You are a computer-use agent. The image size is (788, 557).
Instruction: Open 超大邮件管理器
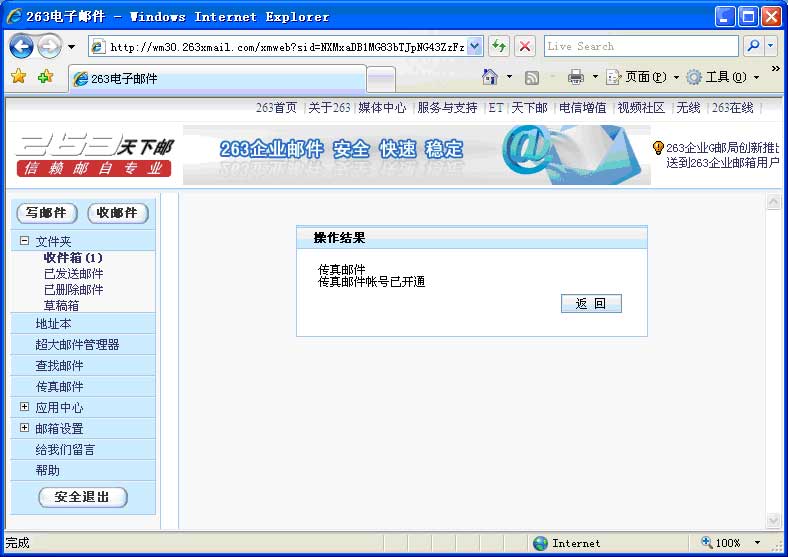[x=77, y=344]
